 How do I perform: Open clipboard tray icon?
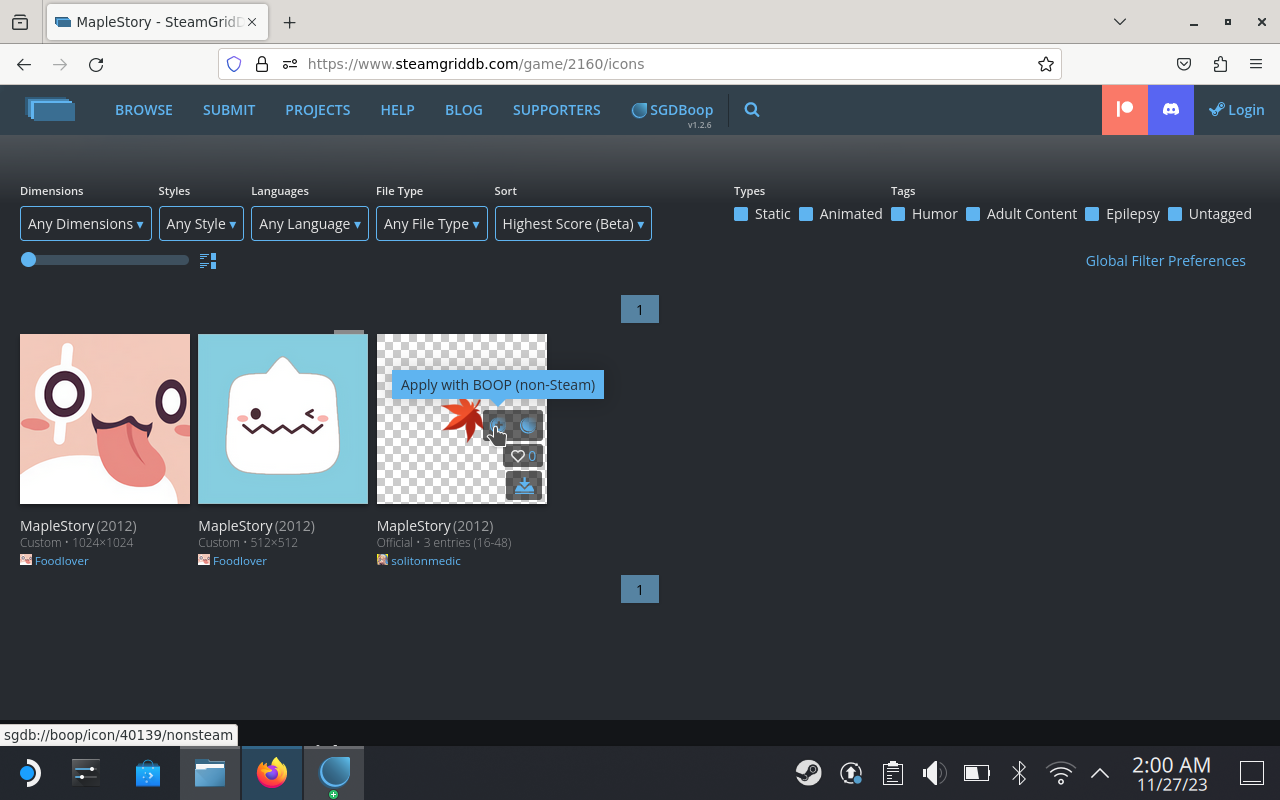(893, 772)
